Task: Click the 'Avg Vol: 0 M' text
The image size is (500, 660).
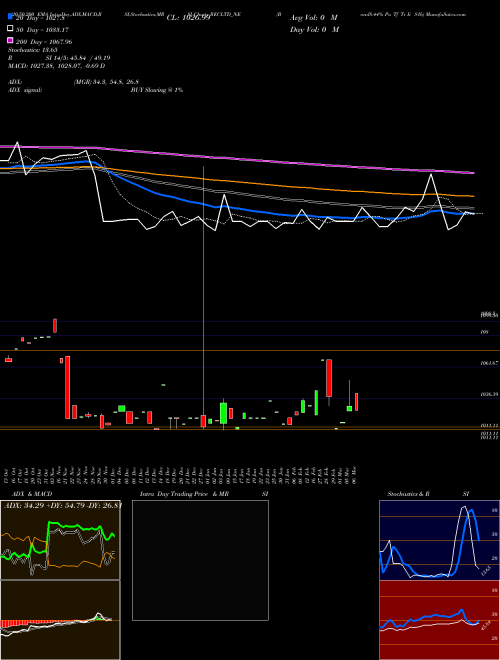Action: coord(314,18)
